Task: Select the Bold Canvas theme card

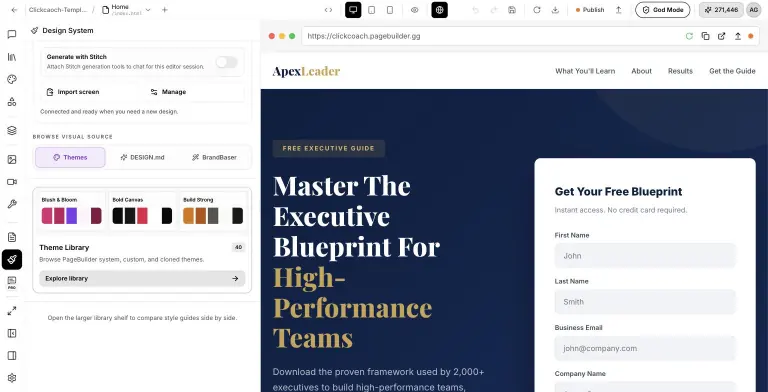Action: 142,211
